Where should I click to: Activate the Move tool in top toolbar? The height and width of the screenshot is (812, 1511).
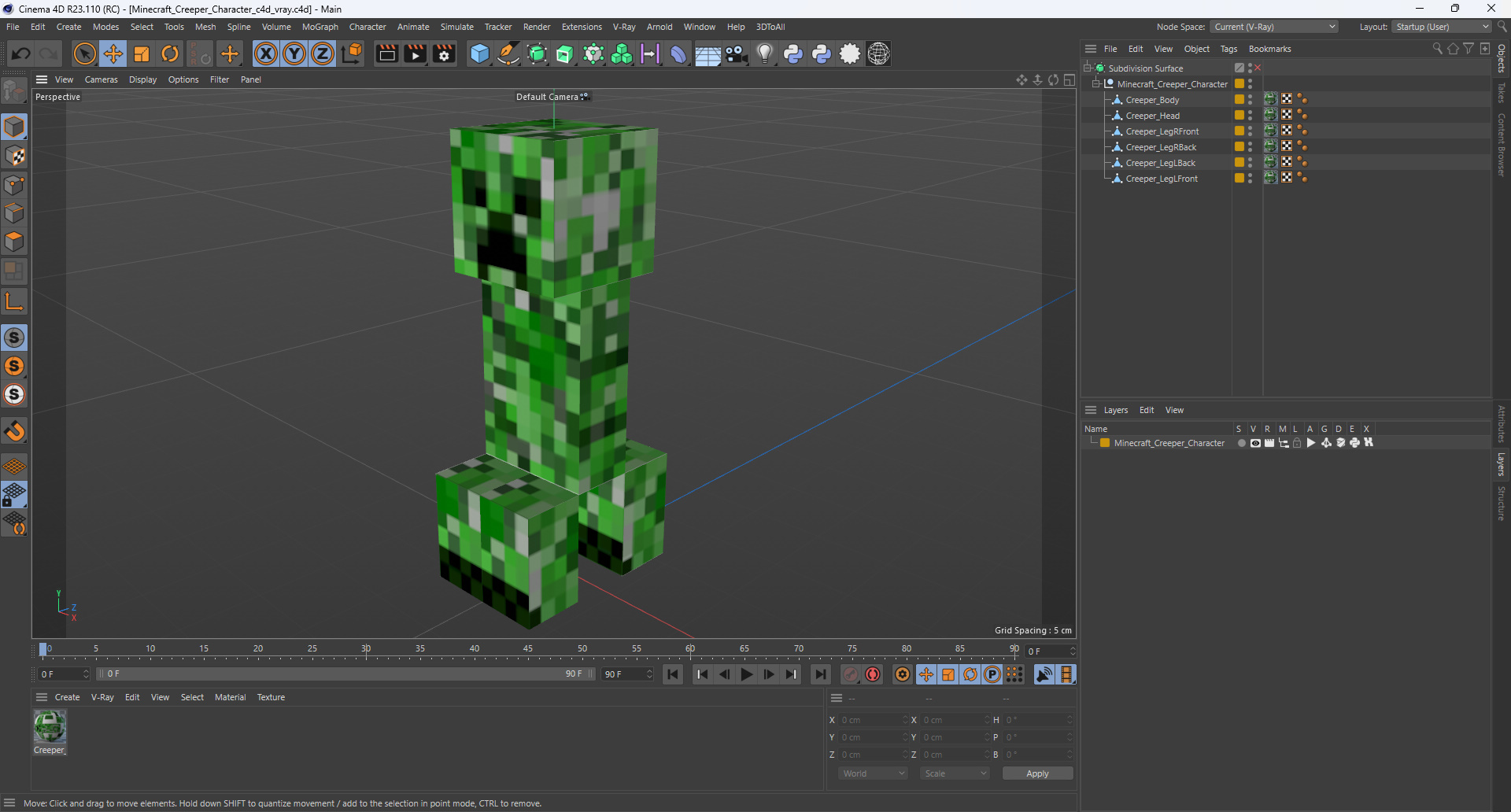[x=113, y=54]
